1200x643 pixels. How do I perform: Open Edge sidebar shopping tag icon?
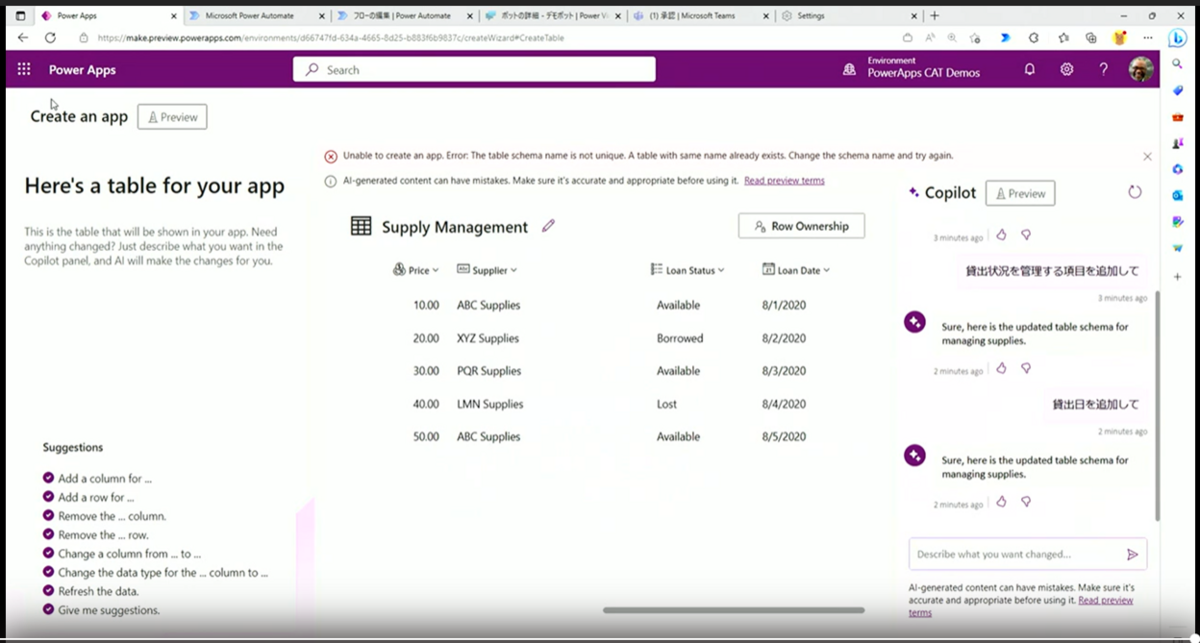pyautogui.click(x=1178, y=90)
